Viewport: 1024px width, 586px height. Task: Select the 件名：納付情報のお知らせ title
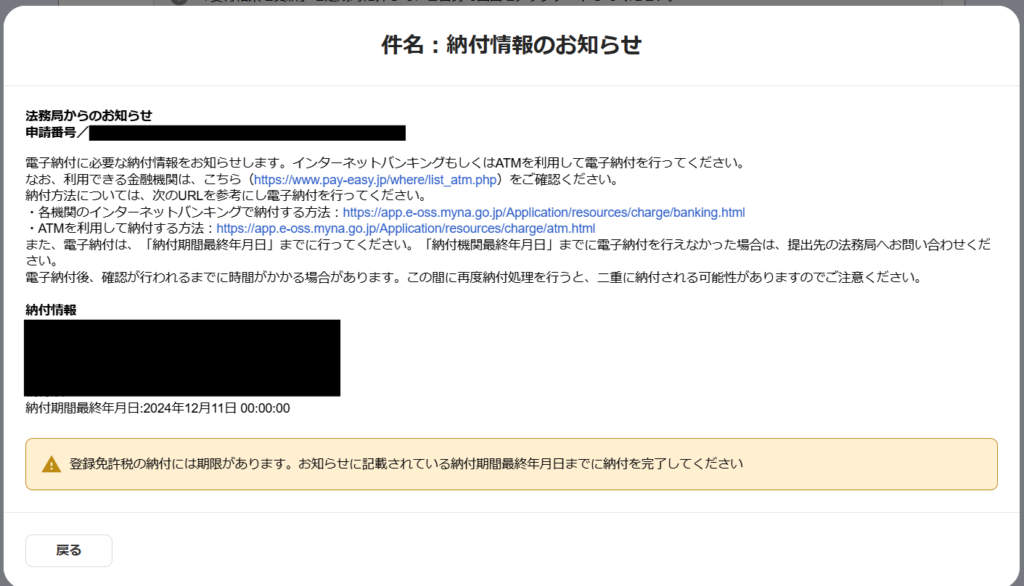[511, 45]
